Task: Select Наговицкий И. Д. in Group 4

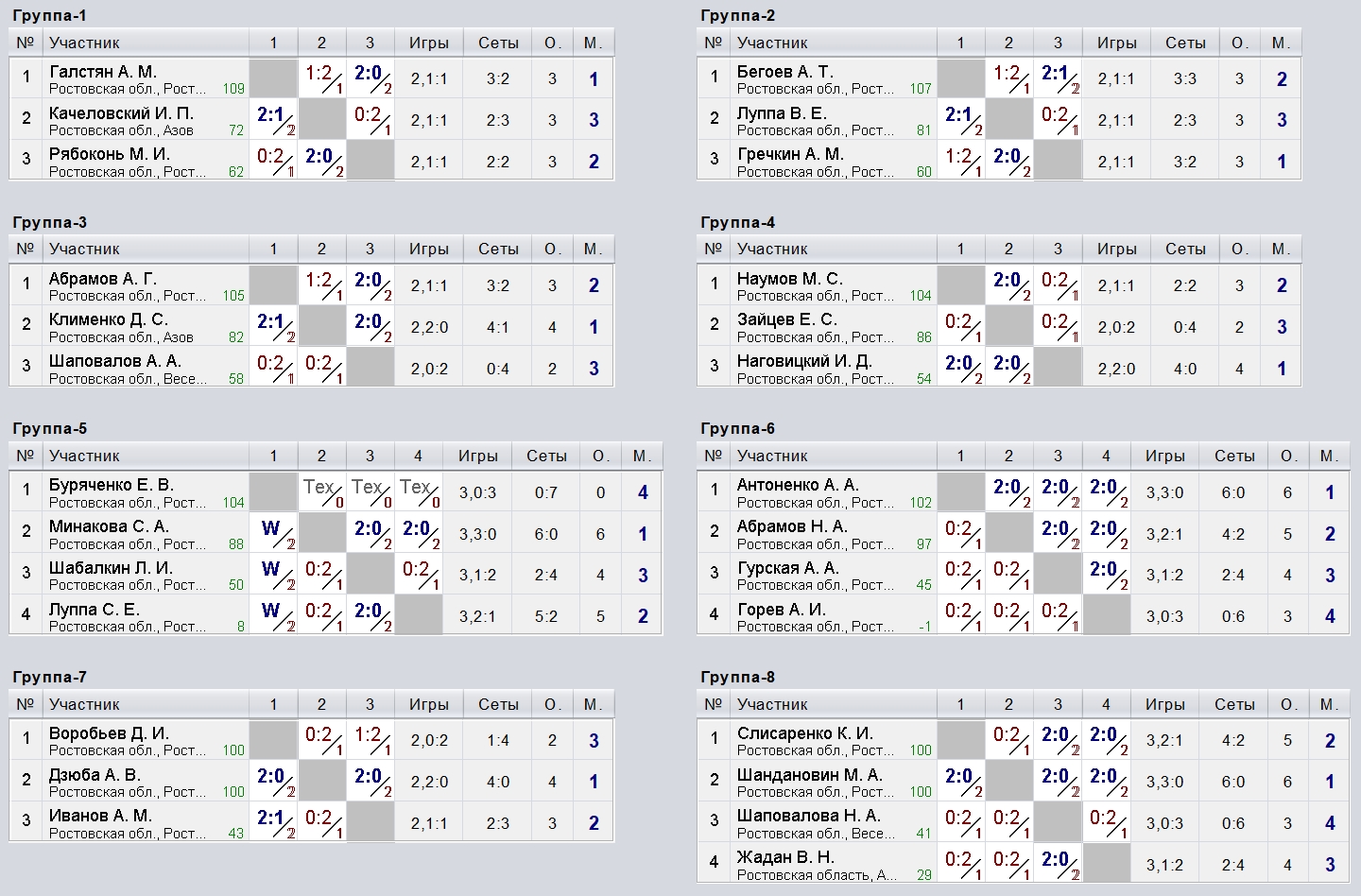Action: (x=804, y=362)
